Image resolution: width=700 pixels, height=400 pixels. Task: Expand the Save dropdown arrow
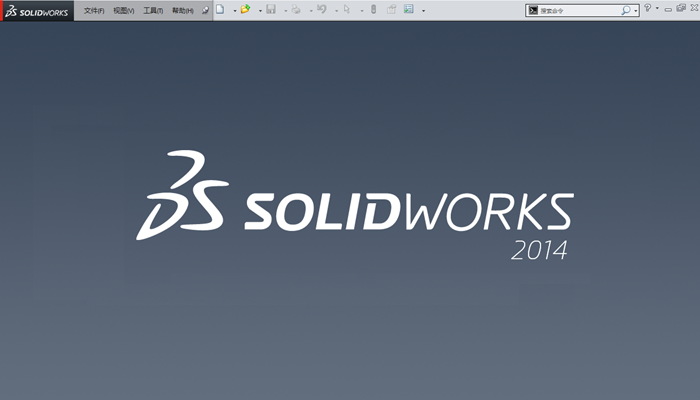pos(286,11)
